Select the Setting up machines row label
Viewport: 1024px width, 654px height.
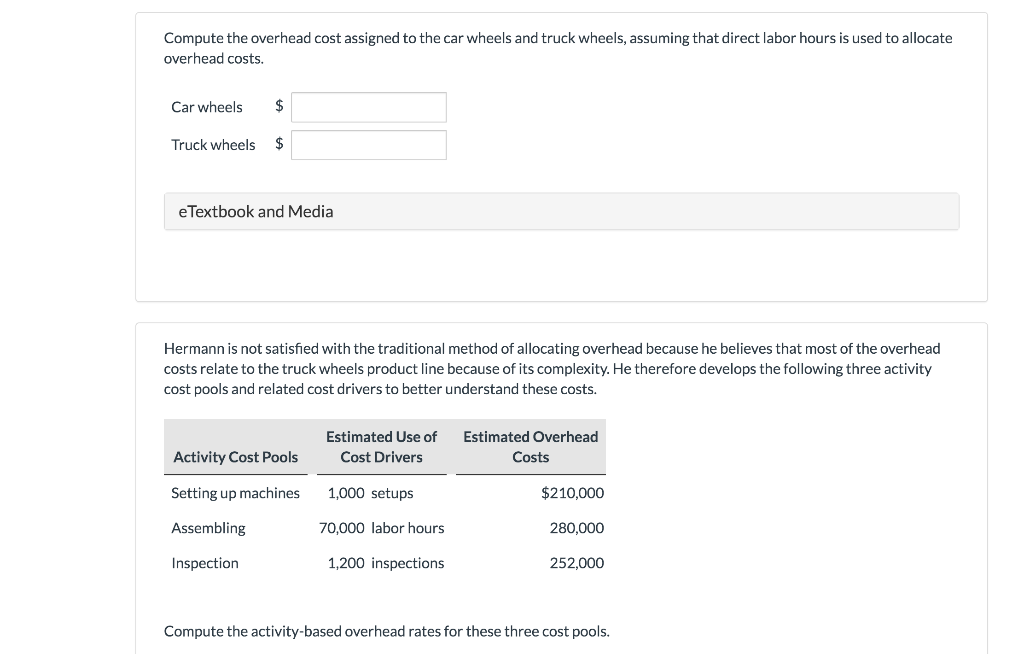[x=235, y=493]
